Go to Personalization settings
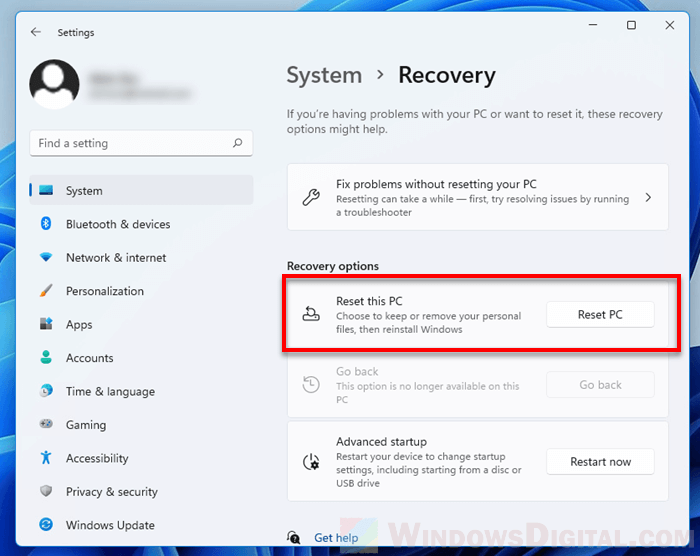Screen dimensions: 700x556 pos(105,291)
